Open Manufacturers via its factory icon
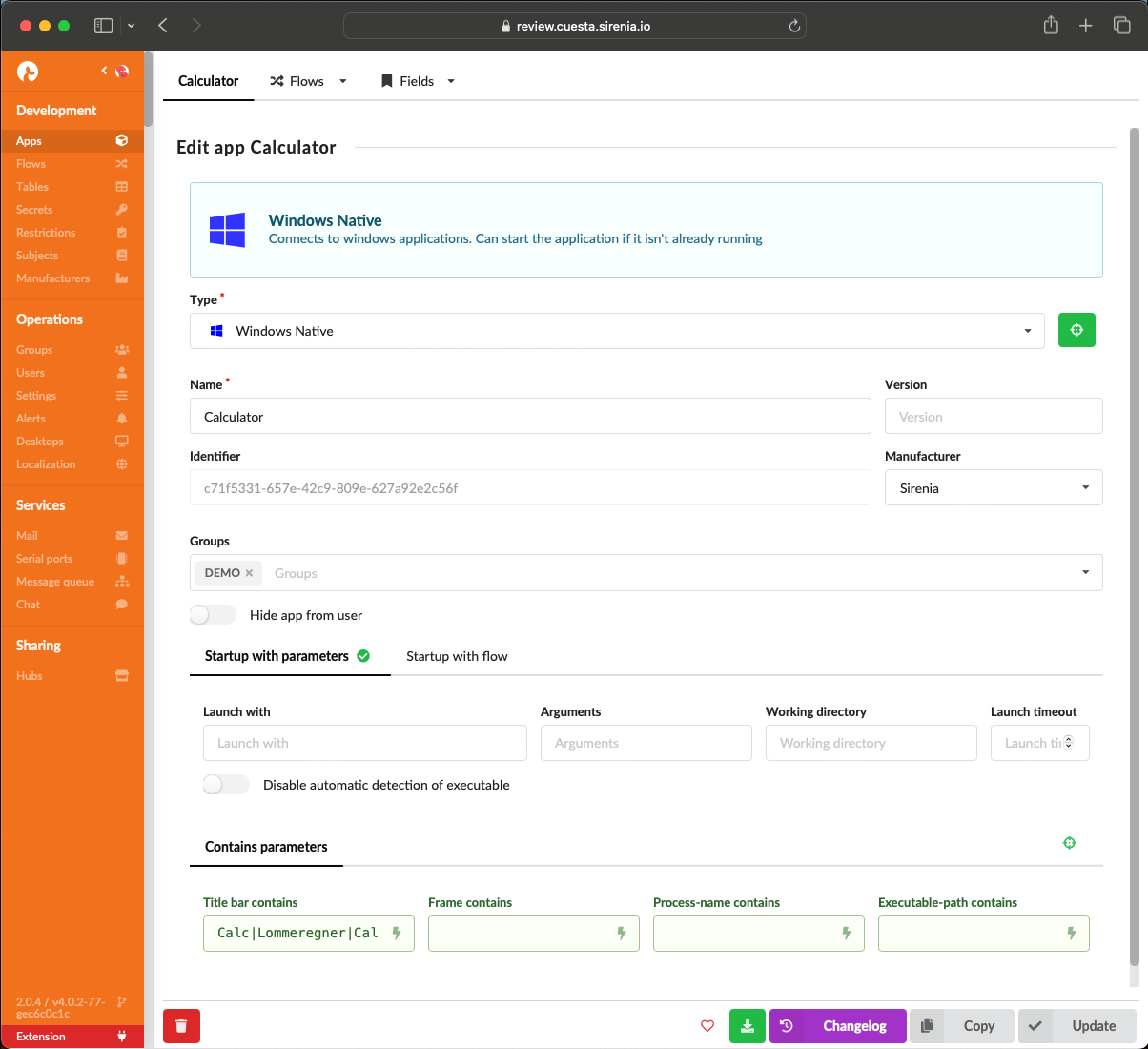This screenshot has height=1049, width=1148. pyautogui.click(x=122, y=278)
